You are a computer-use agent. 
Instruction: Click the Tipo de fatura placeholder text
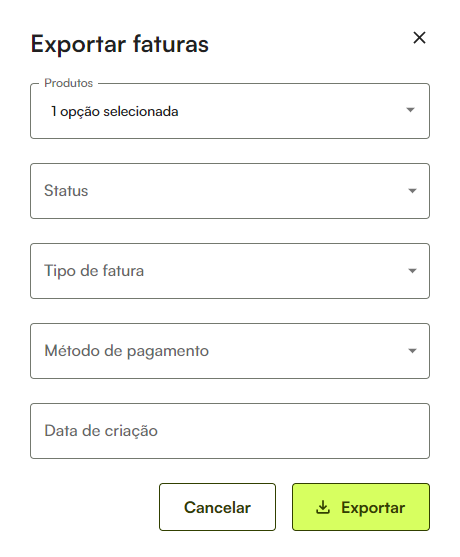coord(94,271)
